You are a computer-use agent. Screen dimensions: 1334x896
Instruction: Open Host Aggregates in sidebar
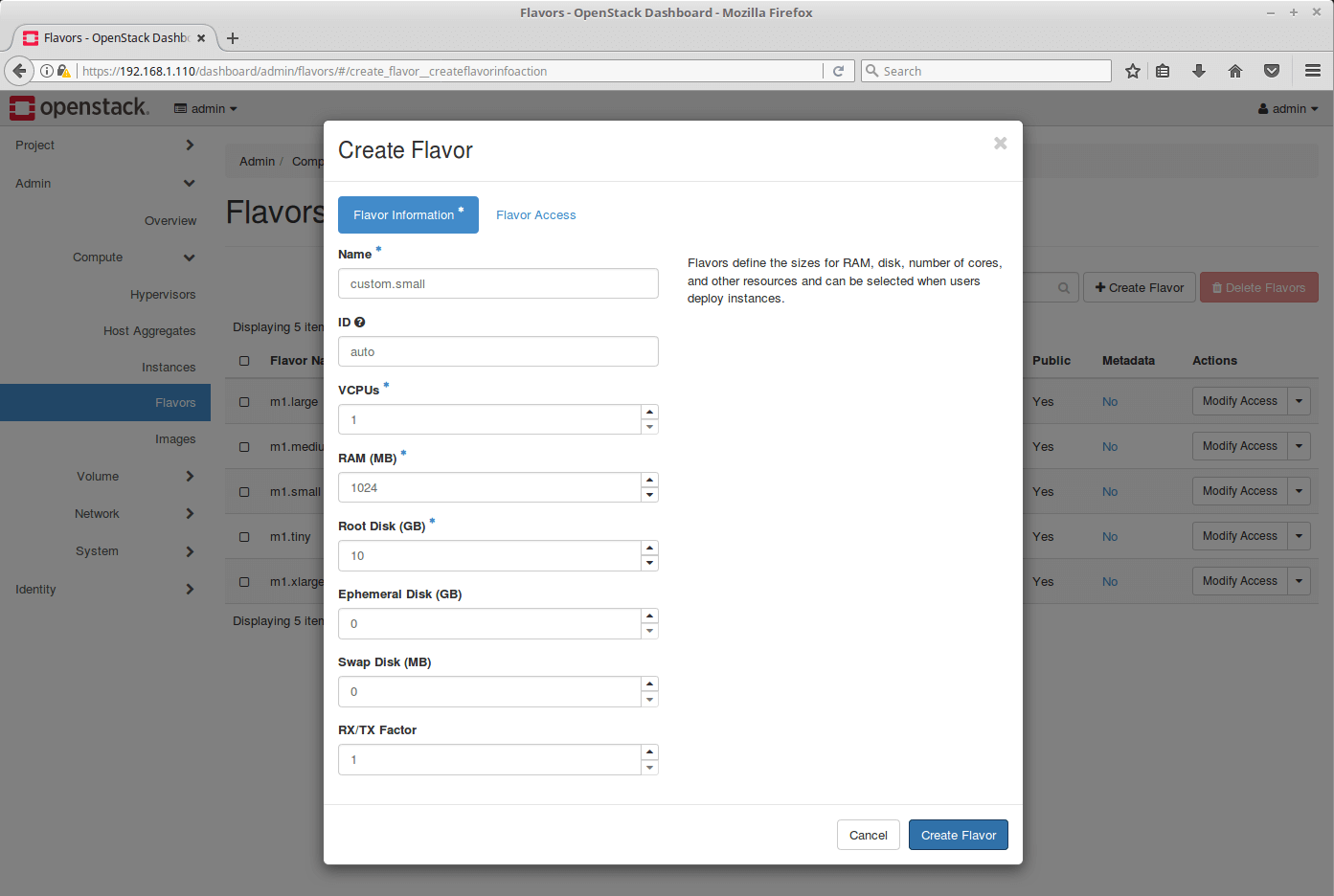click(149, 331)
